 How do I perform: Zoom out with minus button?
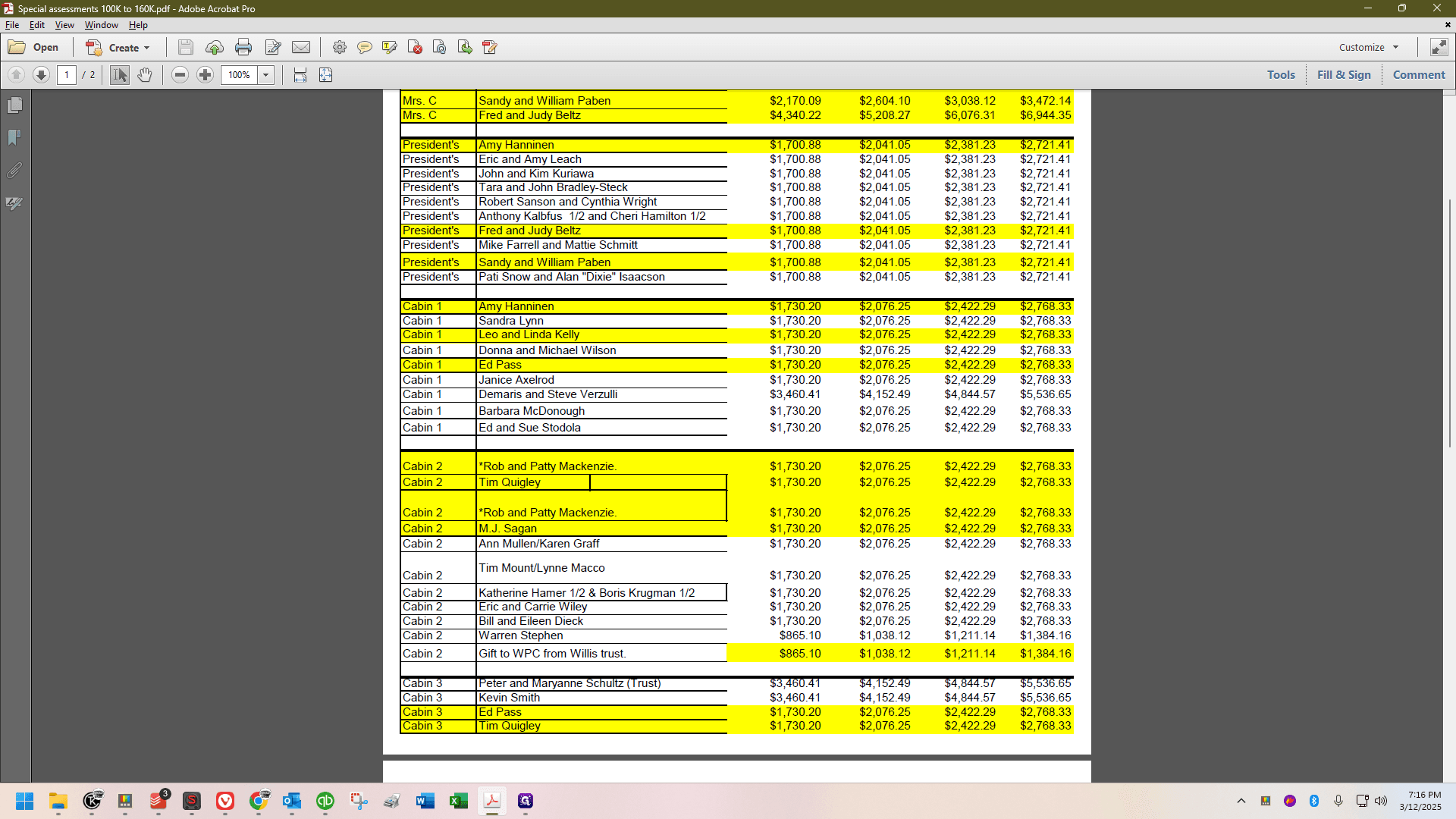[x=180, y=75]
